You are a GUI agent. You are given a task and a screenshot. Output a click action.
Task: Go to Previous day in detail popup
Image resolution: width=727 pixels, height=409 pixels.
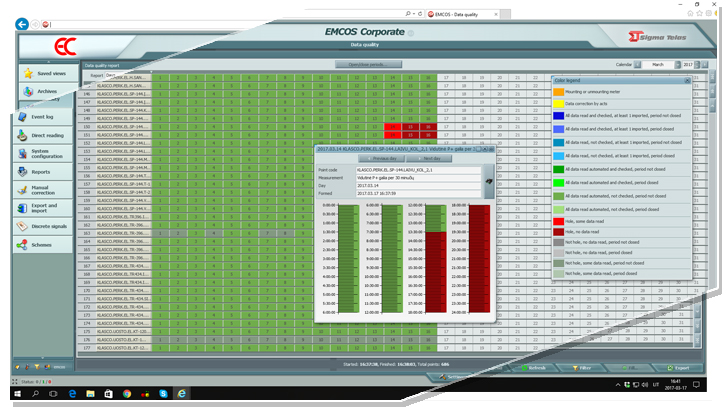(x=382, y=159)
